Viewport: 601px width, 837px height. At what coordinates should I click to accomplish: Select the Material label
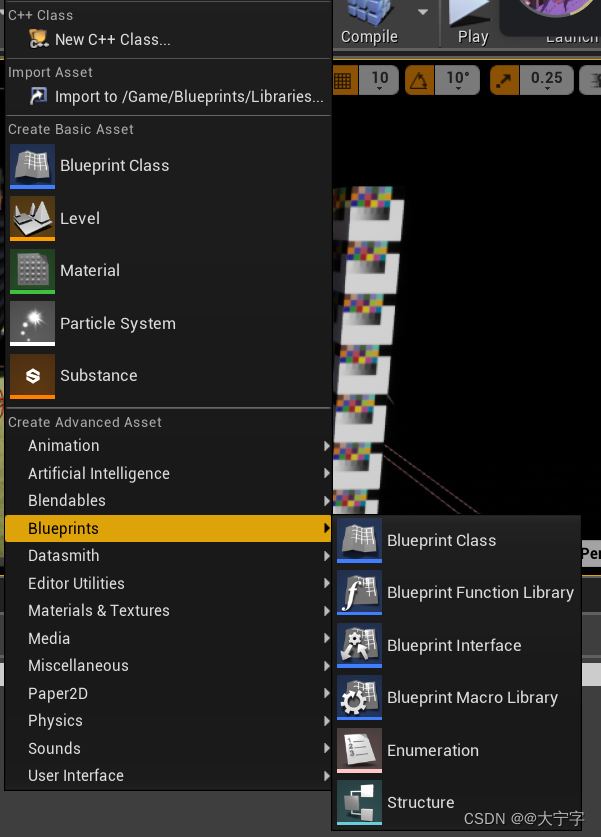pyautogui.click(x=90, y=271)
